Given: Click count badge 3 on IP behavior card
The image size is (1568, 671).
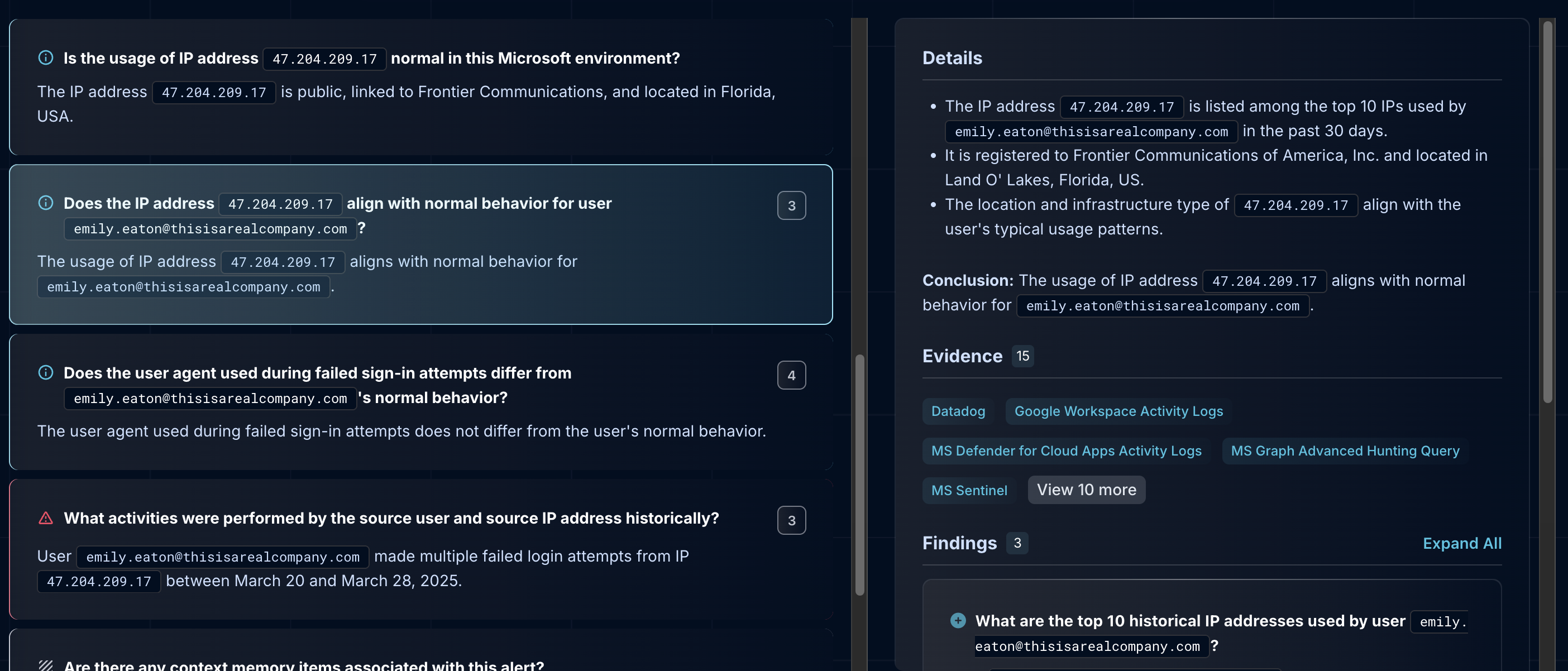Looking at the screenshot, I should tap(791, 205).
